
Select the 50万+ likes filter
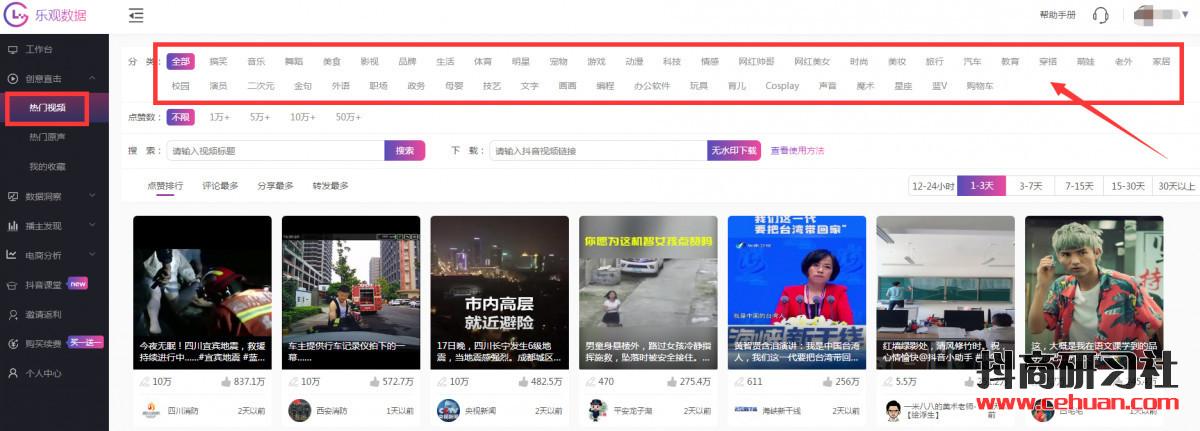(x=348, y=117)
